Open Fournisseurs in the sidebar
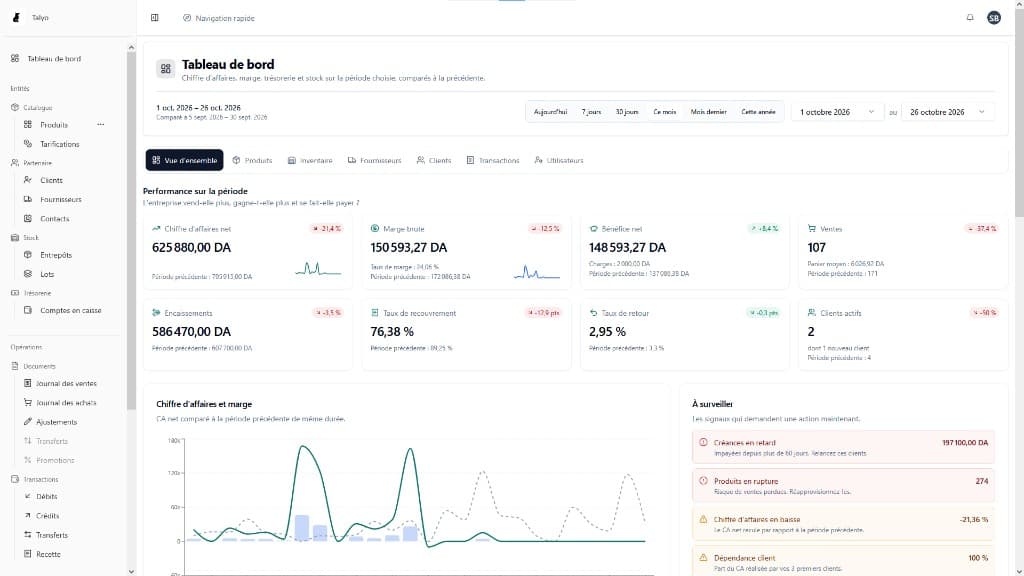 (x=61, y=199)
